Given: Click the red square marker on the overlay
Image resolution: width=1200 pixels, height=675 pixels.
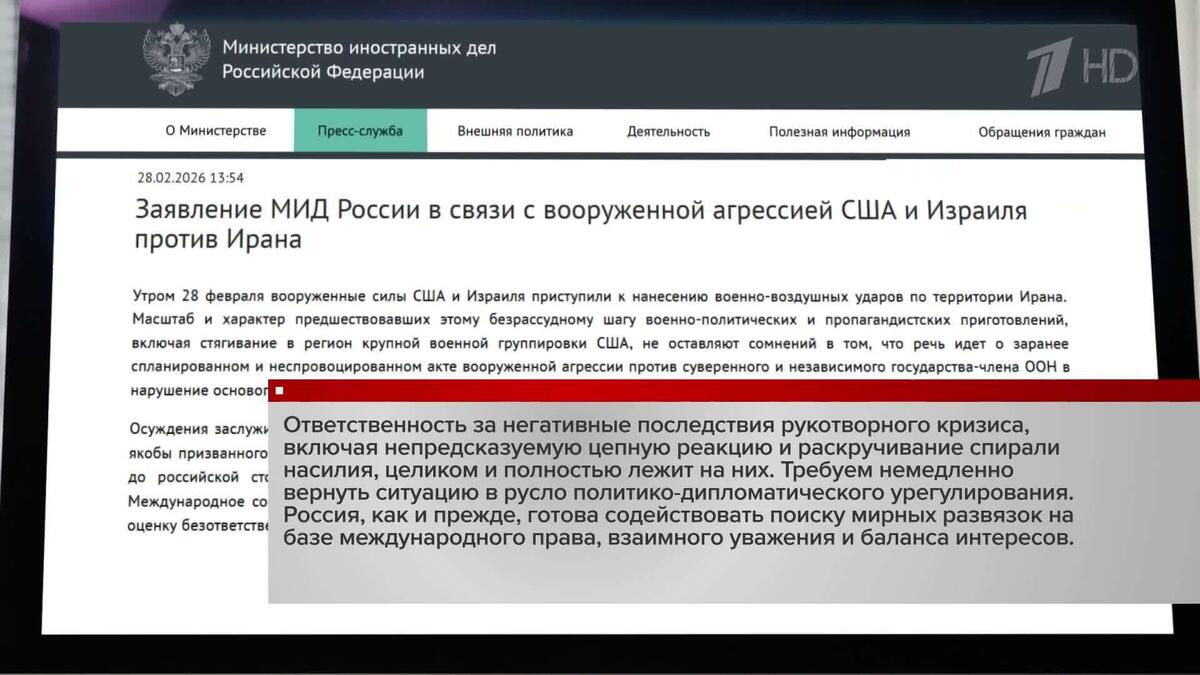Looking at the screenshot, I should 277,392.
